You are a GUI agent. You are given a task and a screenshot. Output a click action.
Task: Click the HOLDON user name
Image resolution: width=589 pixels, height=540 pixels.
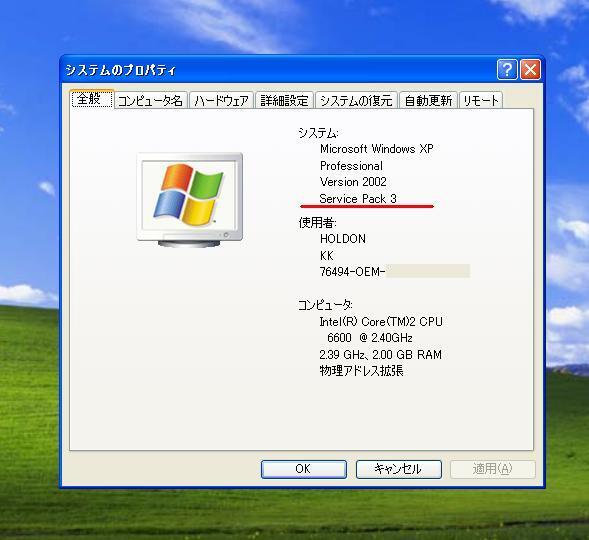point(343,239)
